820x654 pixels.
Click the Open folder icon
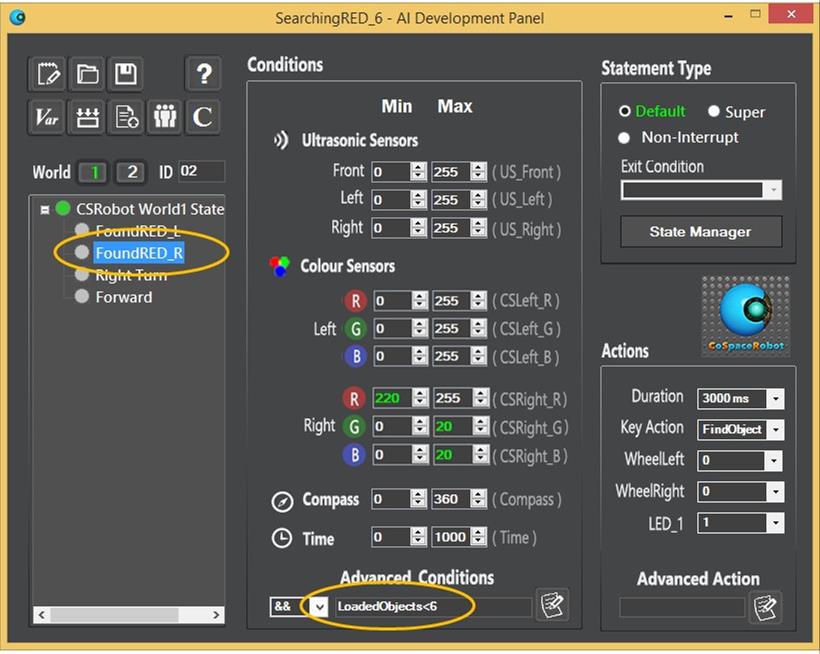tap(88, 73)
